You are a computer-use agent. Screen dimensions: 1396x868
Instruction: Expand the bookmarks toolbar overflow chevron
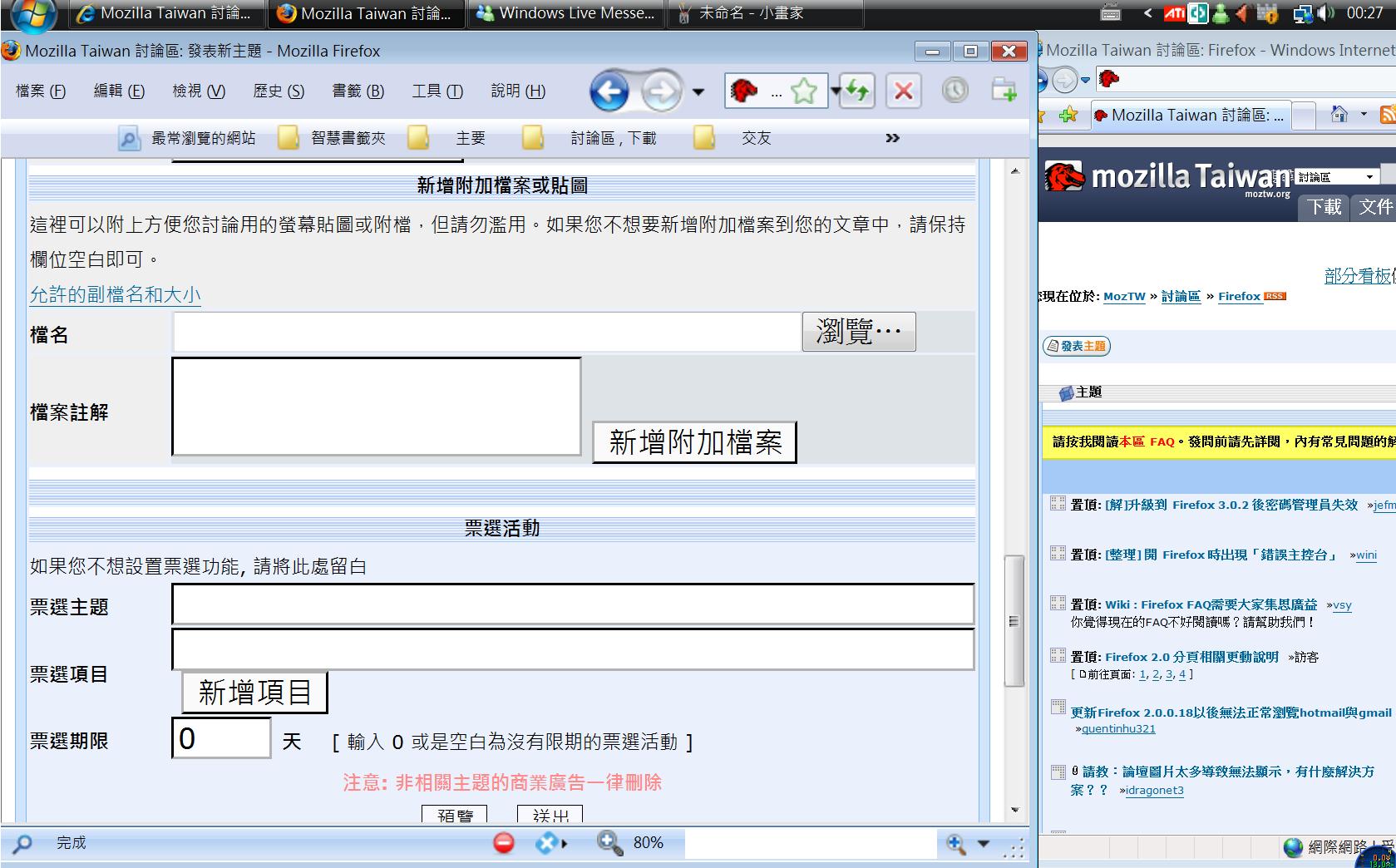[x=892, y=138]
